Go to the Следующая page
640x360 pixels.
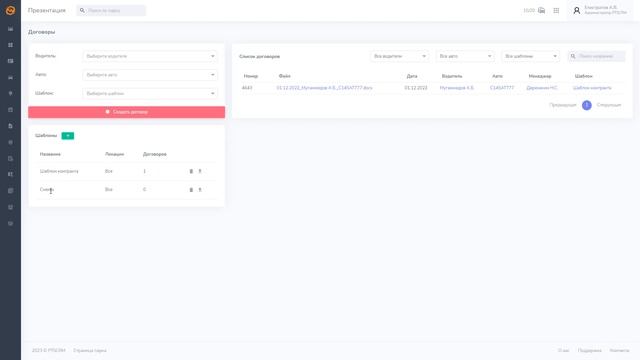click(x=609, y=105)
